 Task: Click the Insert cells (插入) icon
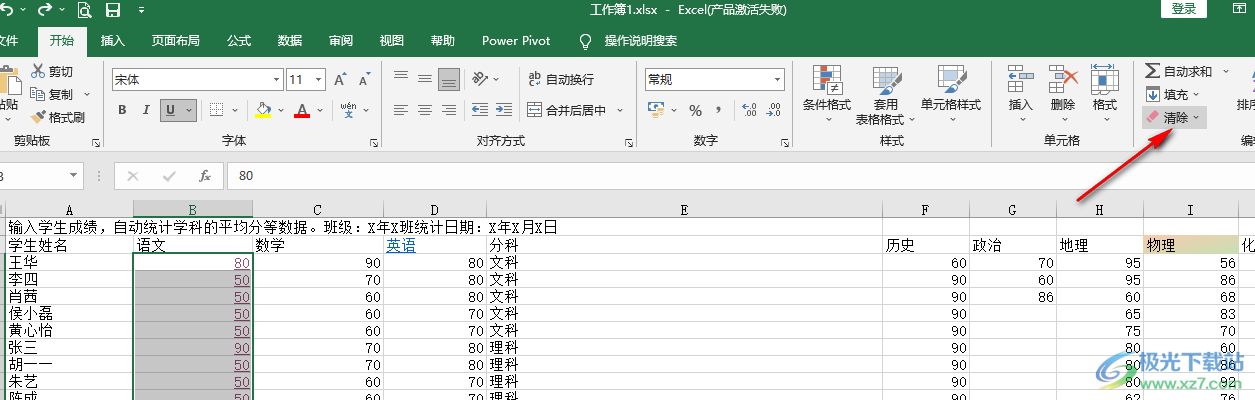point(1020,94)
